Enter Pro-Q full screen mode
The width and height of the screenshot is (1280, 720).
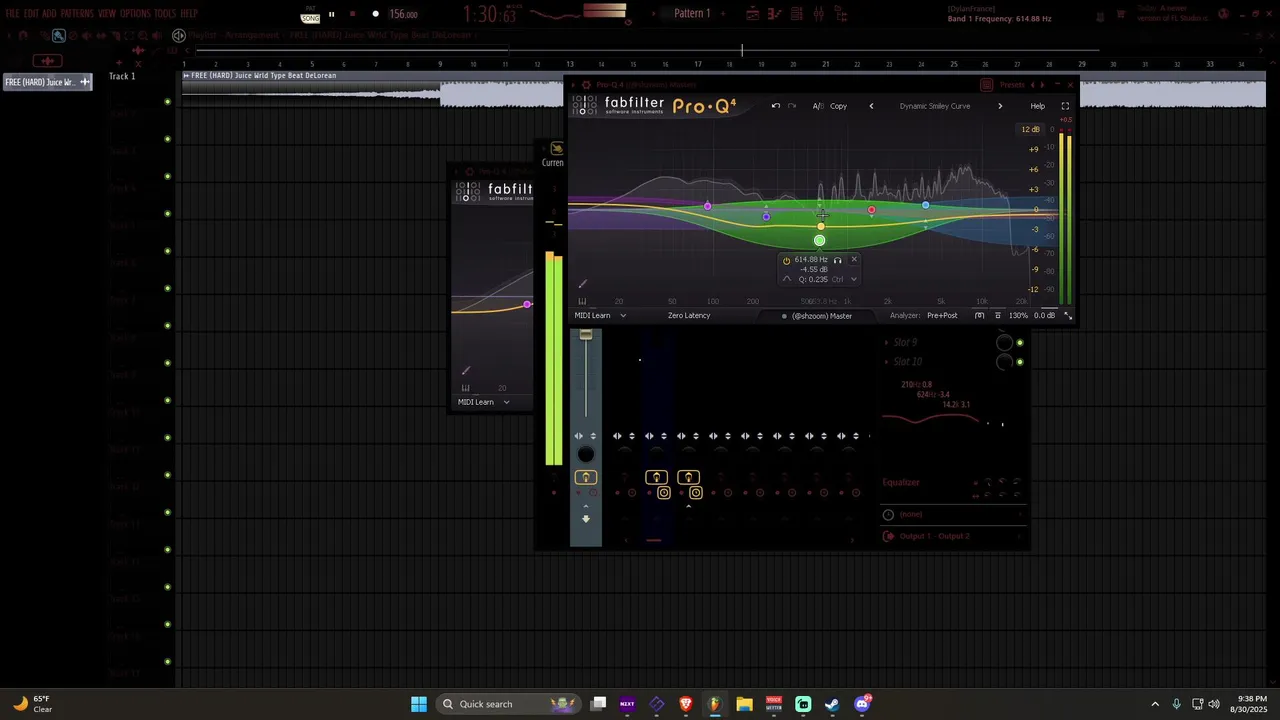click(x=1065, y=106)
